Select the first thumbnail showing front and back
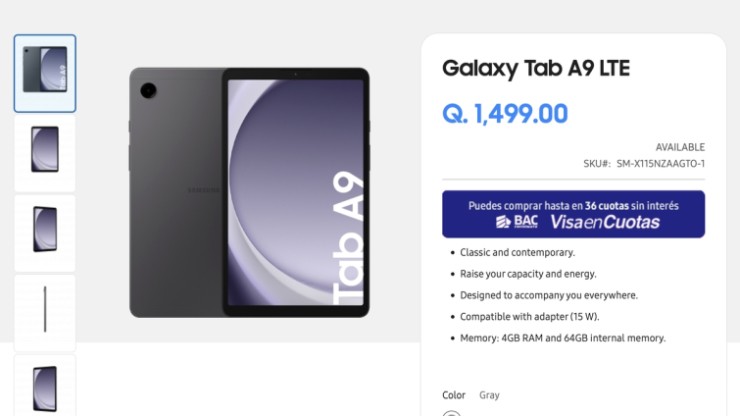 point(45,73)
